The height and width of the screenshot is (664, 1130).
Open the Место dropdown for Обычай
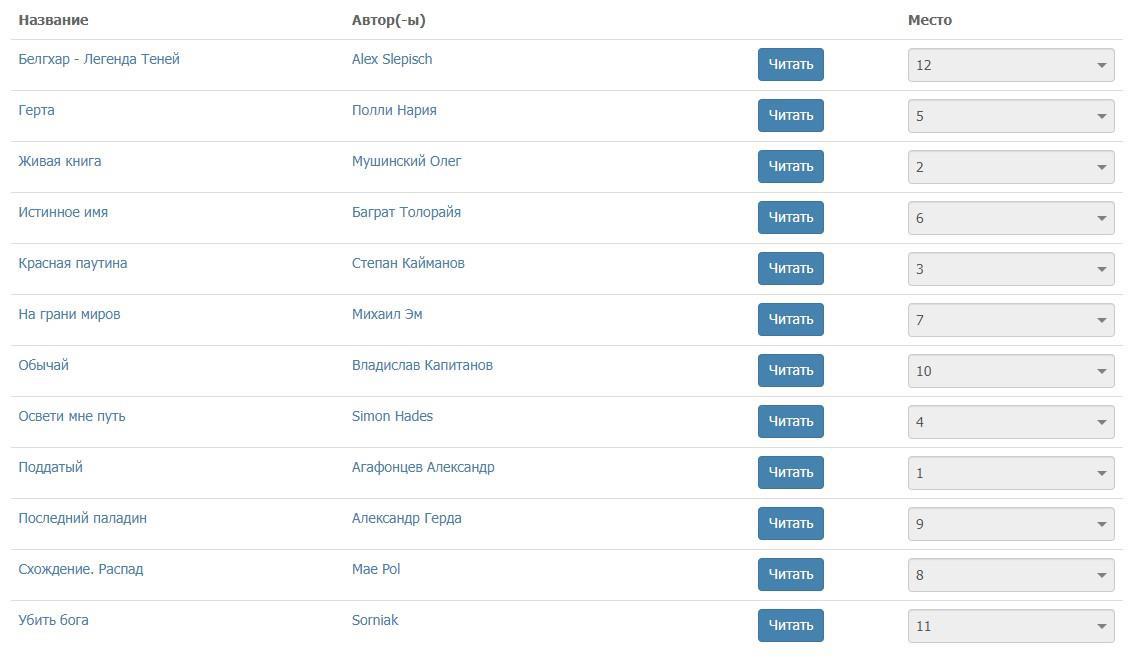click(1010, 371)
